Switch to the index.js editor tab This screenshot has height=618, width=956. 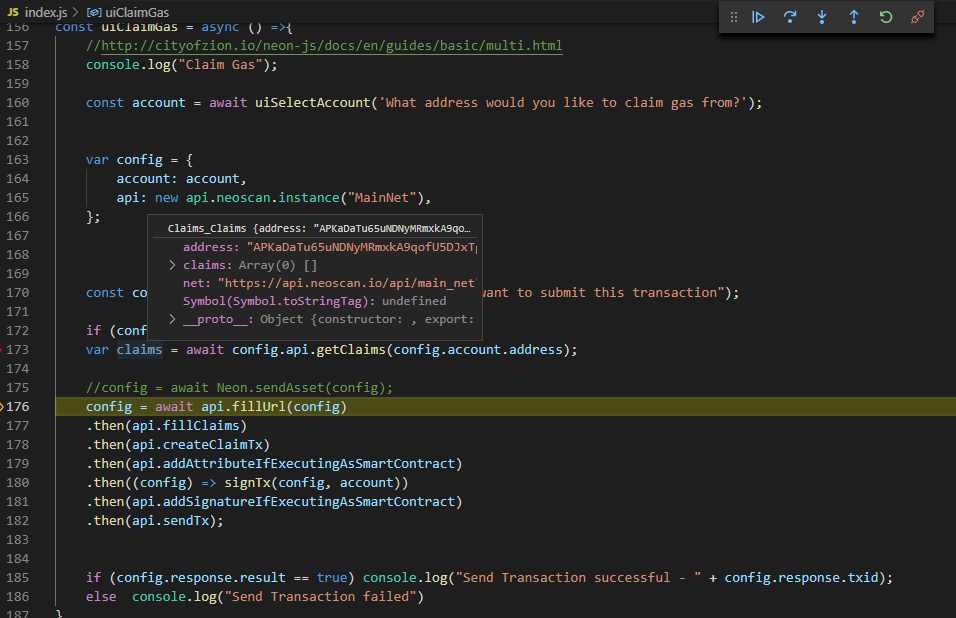[46, 13]
